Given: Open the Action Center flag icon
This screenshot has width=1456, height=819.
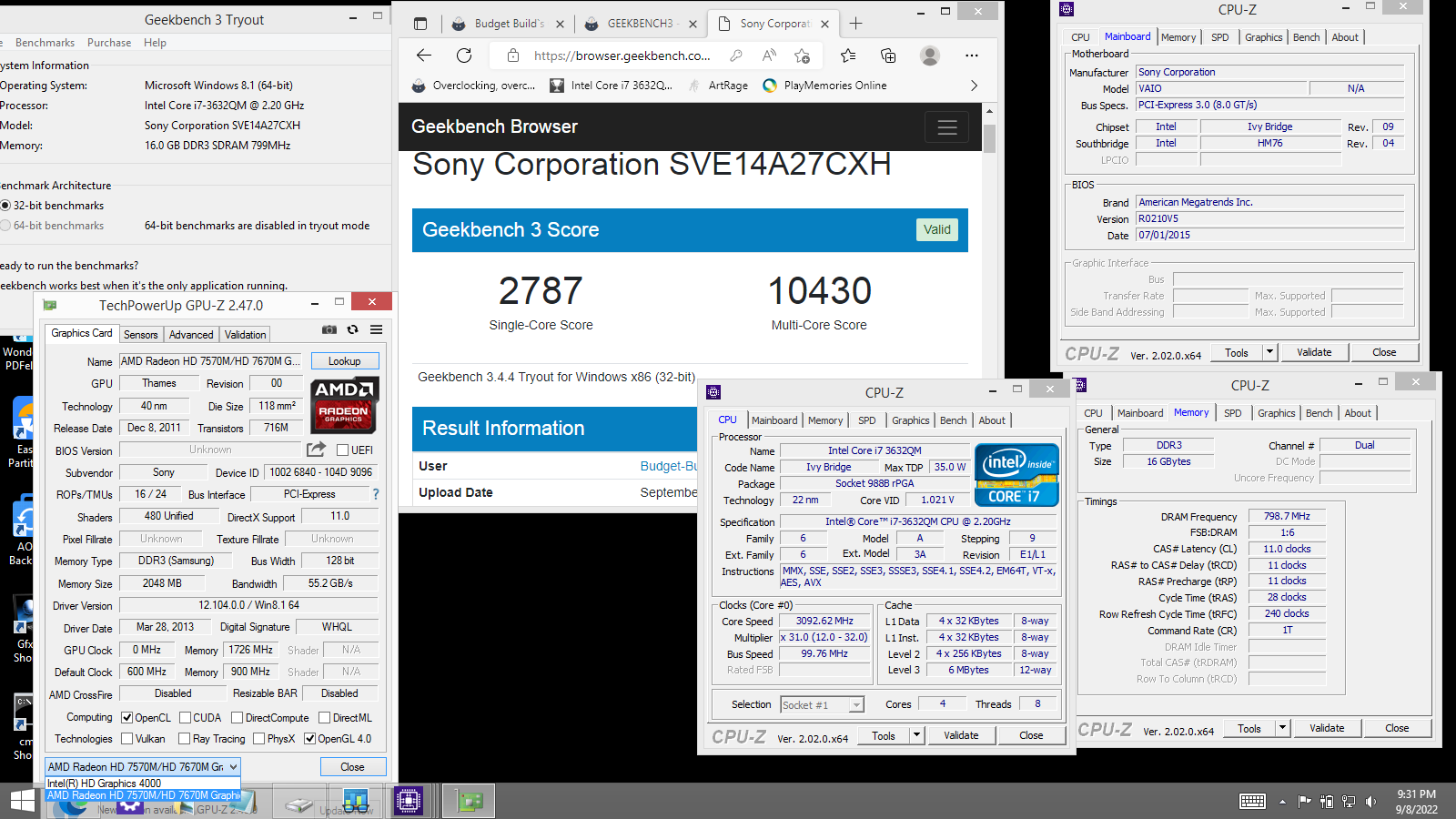Looking at the screenshot, I should point(1304,801).
